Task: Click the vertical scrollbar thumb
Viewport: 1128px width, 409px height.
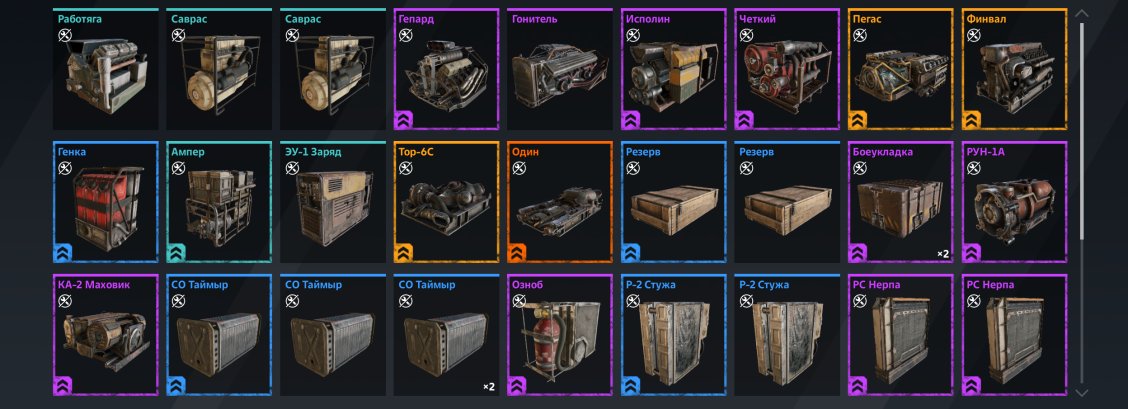Action: pyautogui.click(x=1081, y=131)
